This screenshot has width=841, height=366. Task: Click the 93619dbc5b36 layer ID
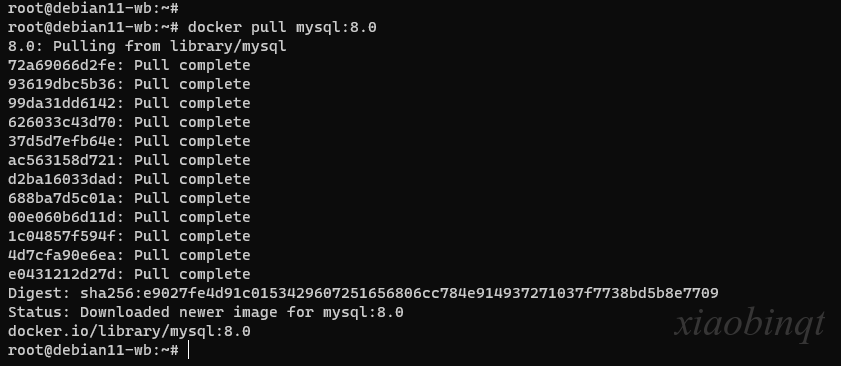pos(62,84)
